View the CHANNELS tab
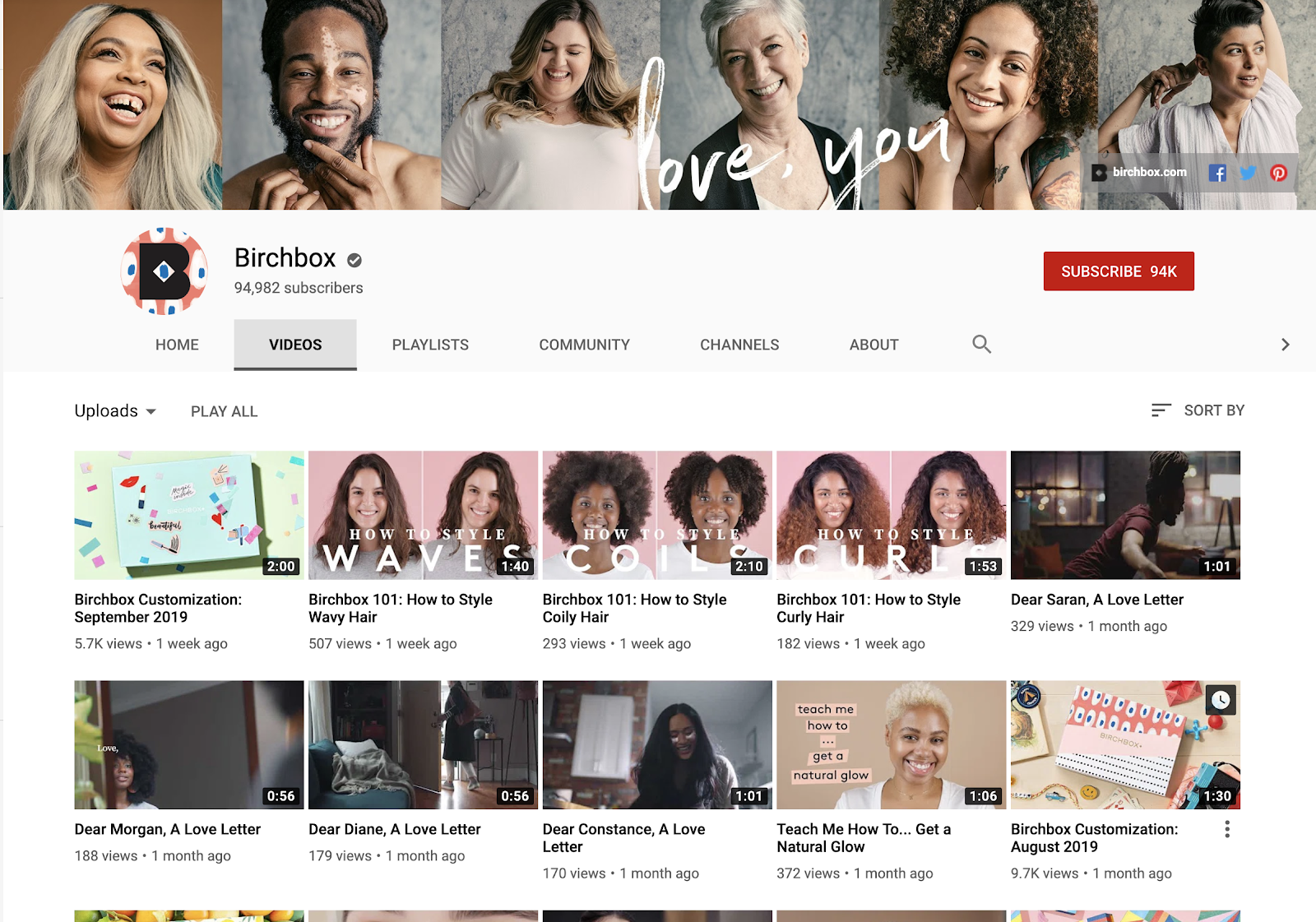Image resolution: width=1316 pixels, height=922 pixels. (x=739, y=345)
